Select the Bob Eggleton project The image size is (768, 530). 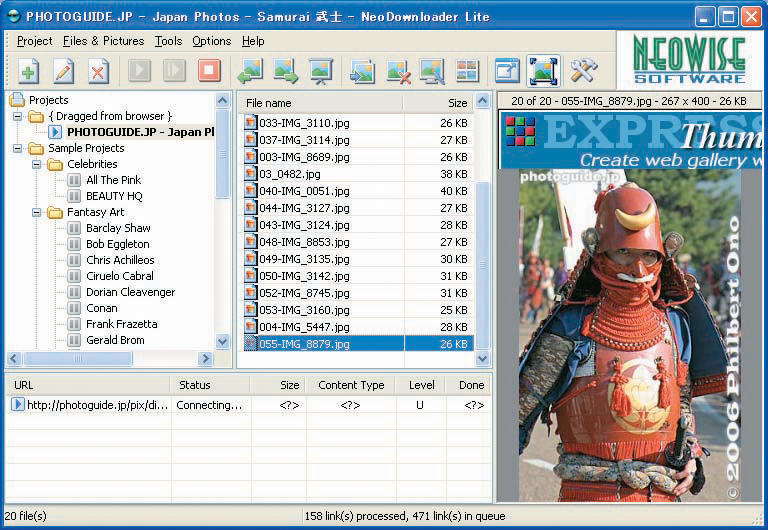click(118, 244)
